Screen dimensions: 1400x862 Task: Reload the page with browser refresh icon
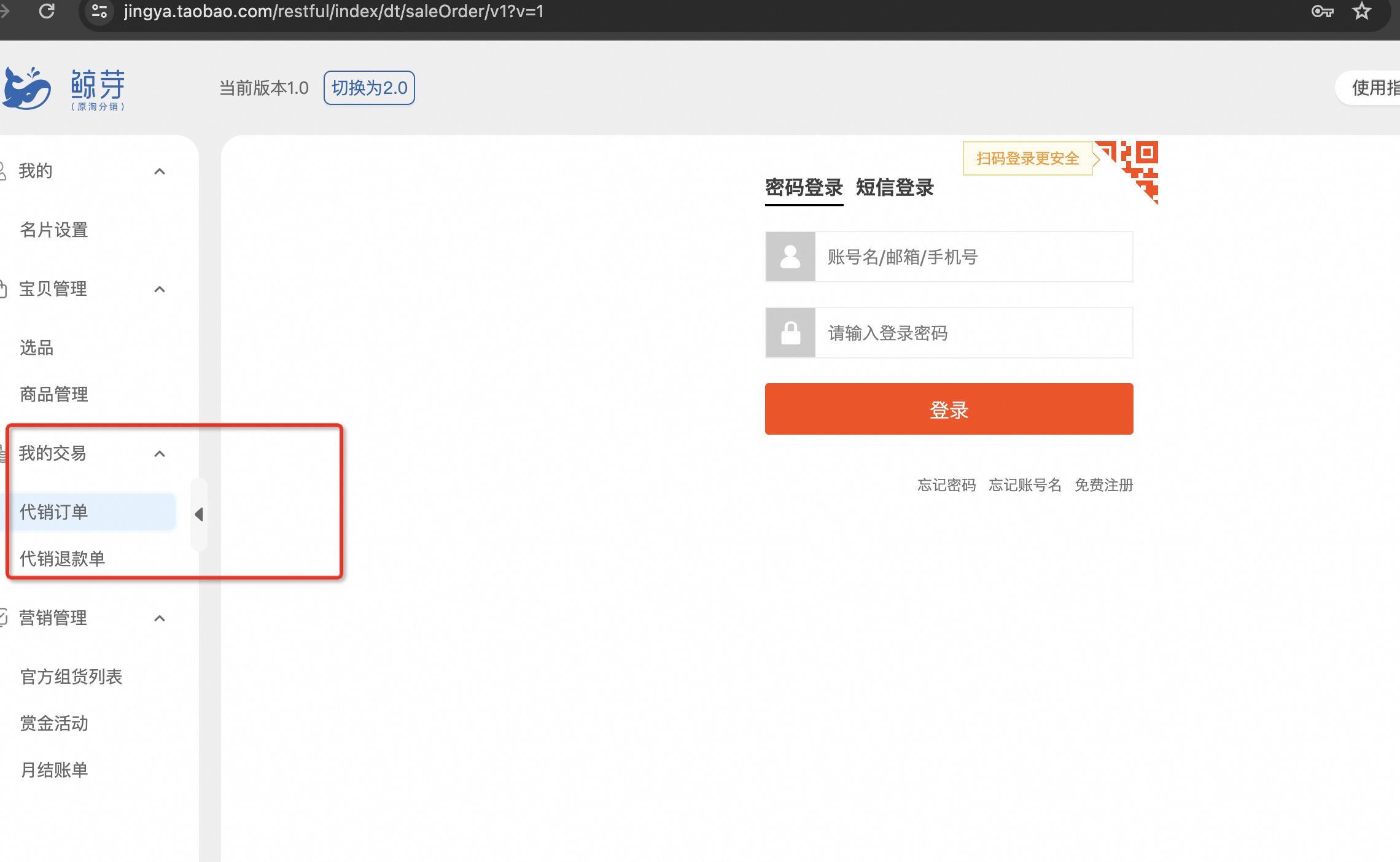coord(47,11)
